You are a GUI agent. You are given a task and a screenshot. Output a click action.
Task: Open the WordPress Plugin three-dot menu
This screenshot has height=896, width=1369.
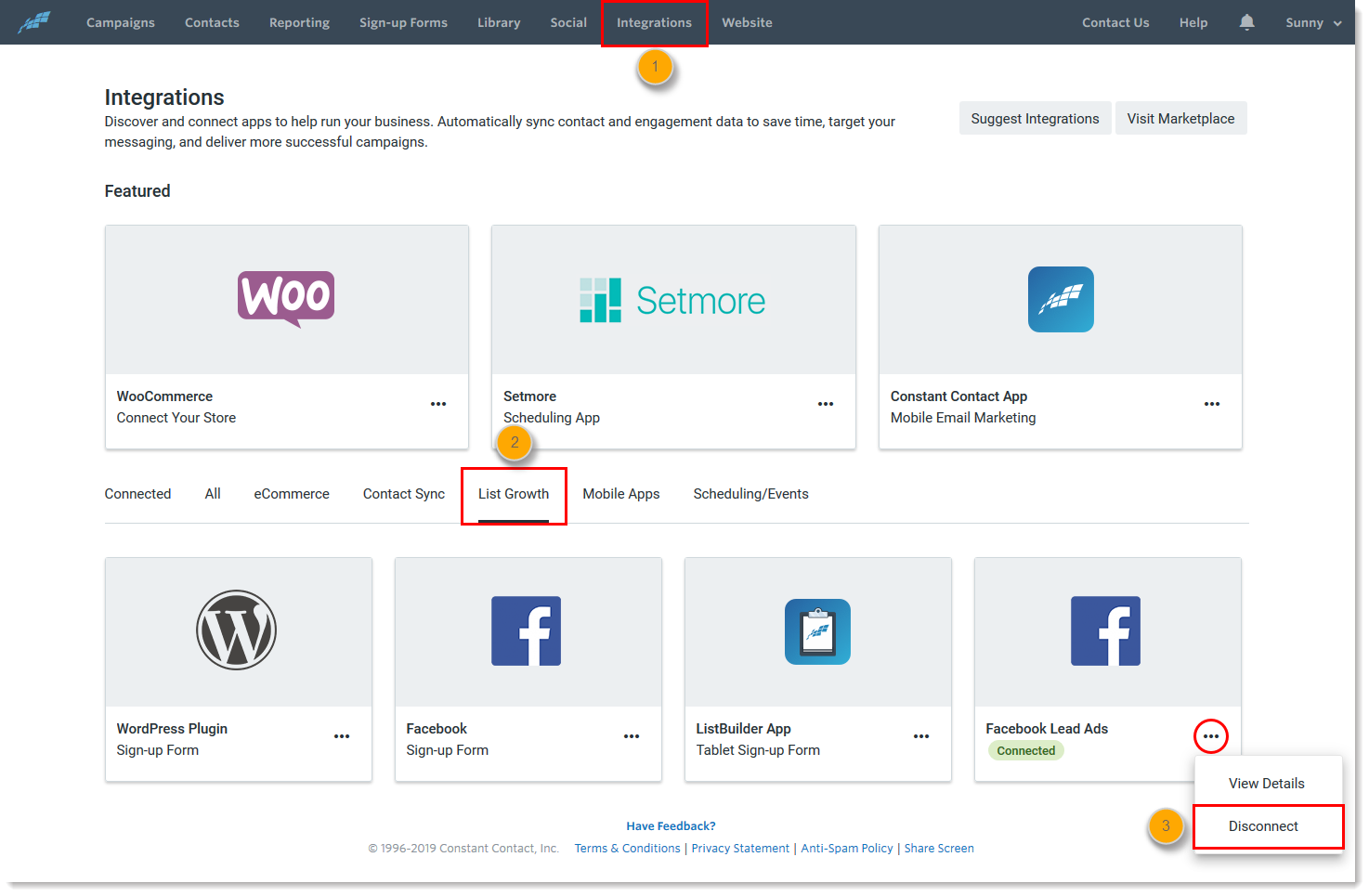click(x=342, y=736)
